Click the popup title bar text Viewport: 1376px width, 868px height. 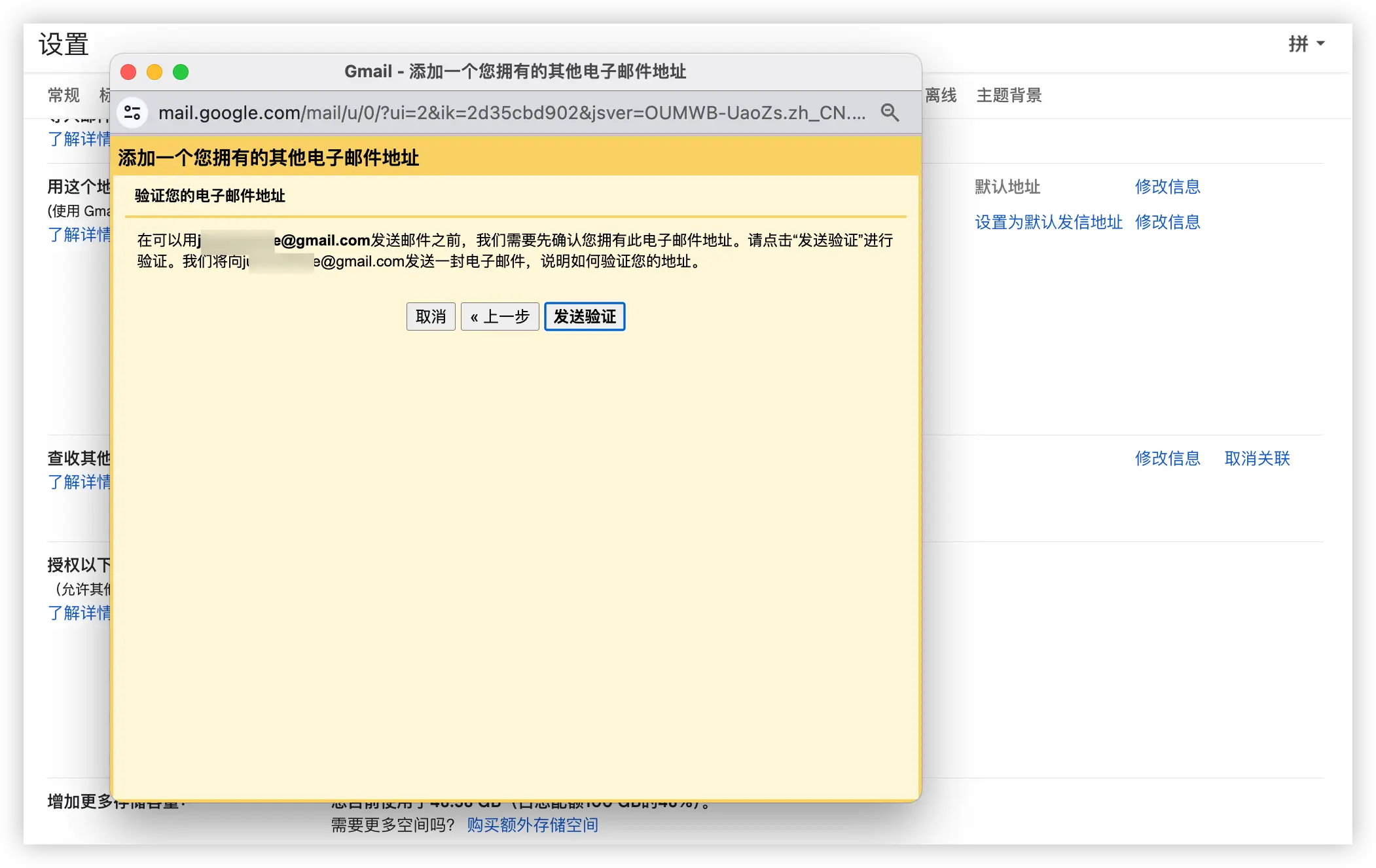pos(515,71)
